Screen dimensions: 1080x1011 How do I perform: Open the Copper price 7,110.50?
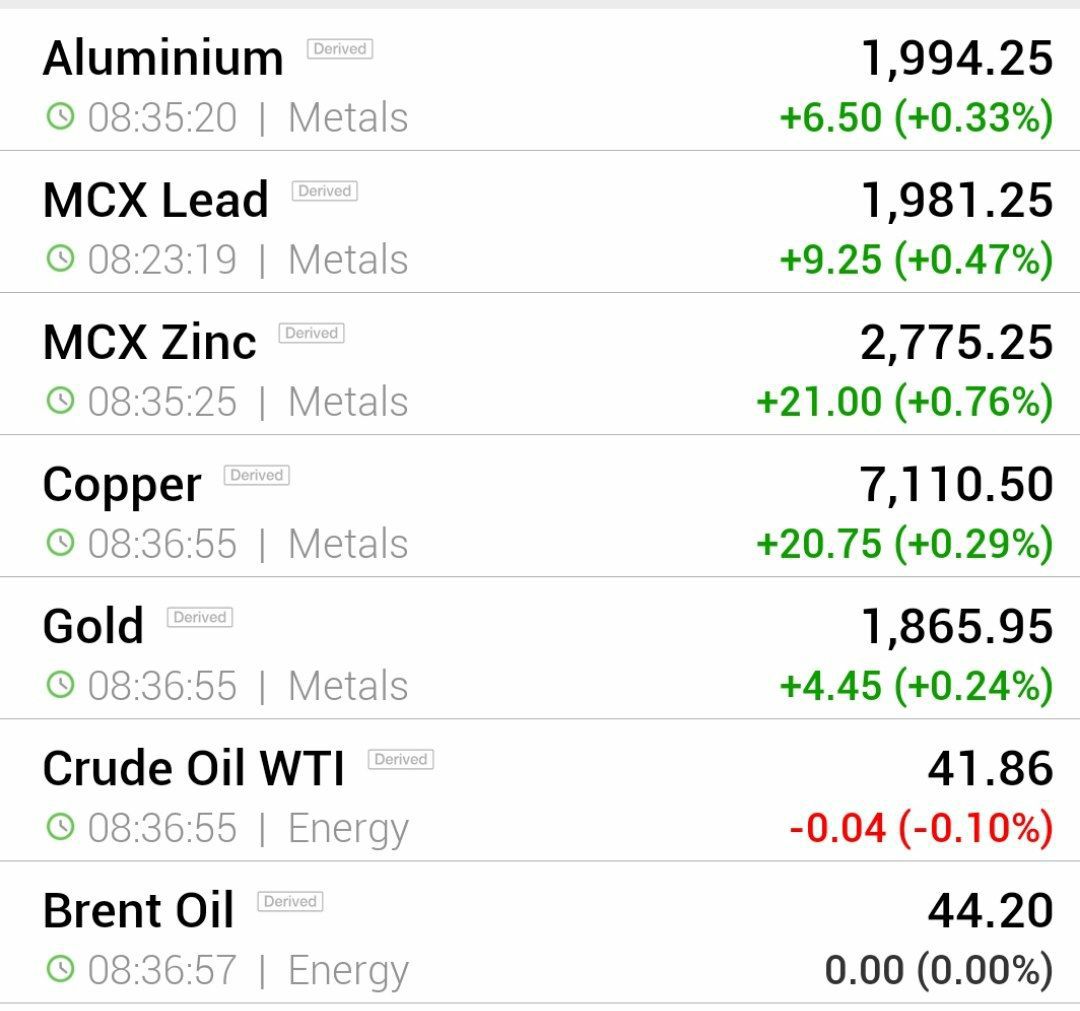[x=956, y=484]
